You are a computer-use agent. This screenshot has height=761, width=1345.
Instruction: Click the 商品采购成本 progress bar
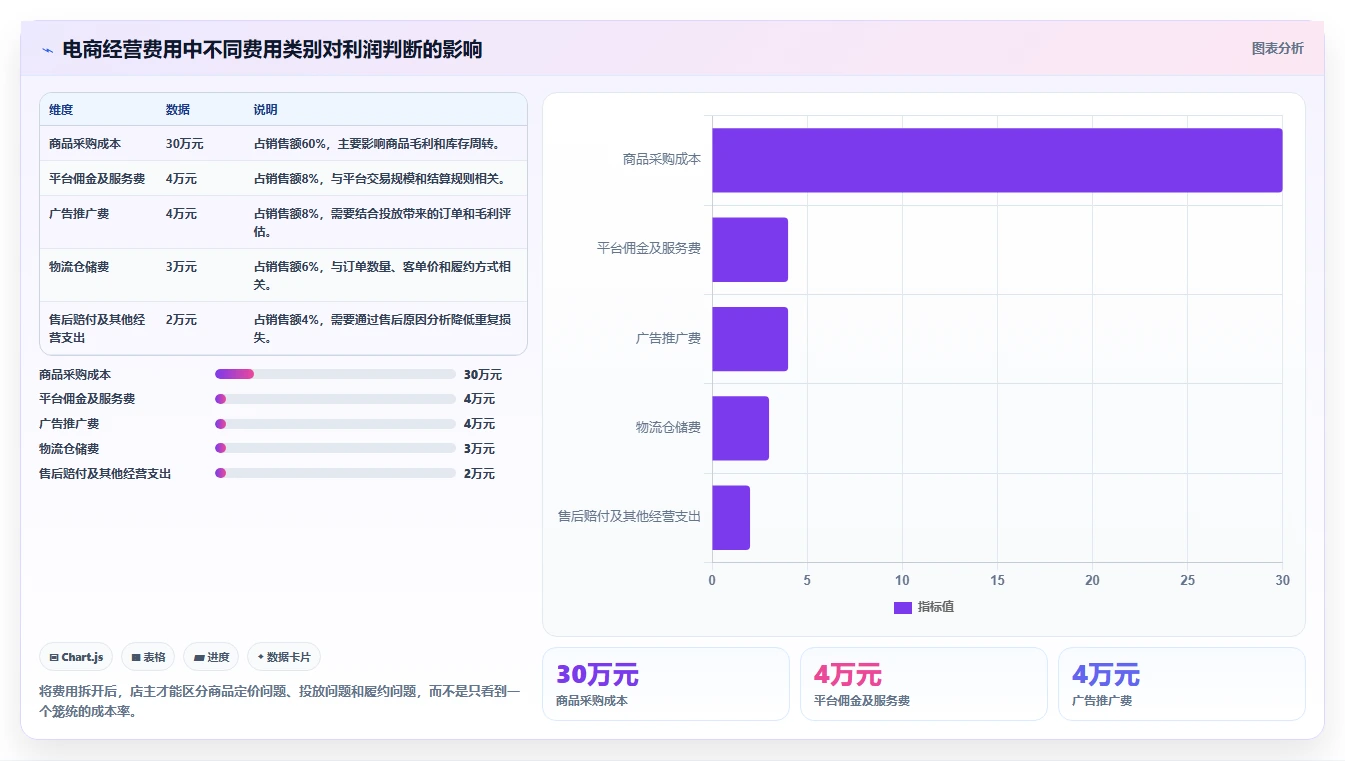point(335,374)
